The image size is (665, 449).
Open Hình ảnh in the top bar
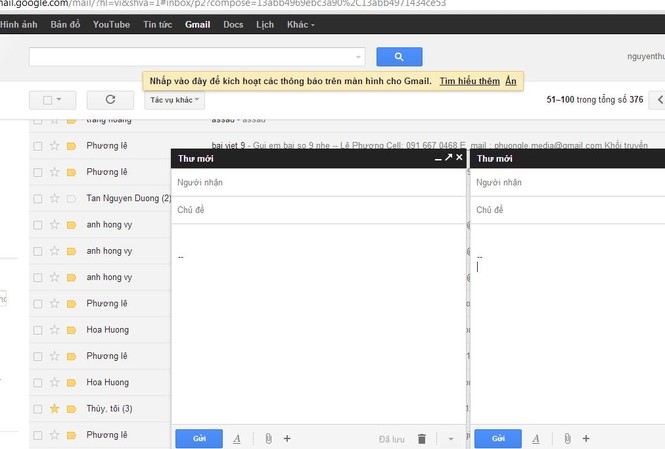[x=19, y=25]
